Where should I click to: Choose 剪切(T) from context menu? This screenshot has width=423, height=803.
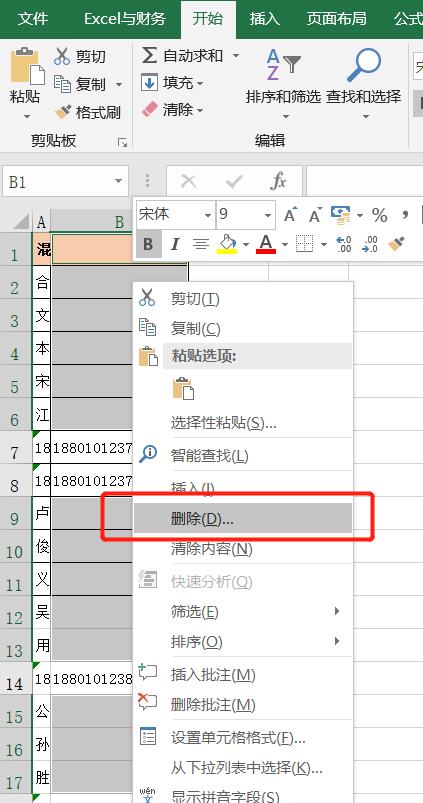tap(243, 299)
